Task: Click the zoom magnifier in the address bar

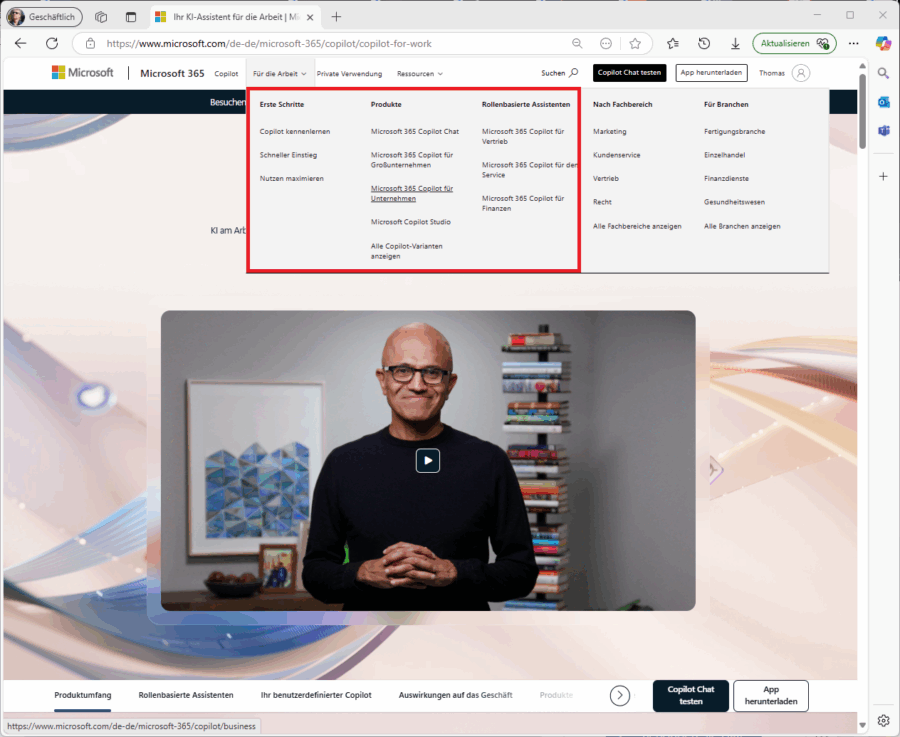Action: point(577,44)
